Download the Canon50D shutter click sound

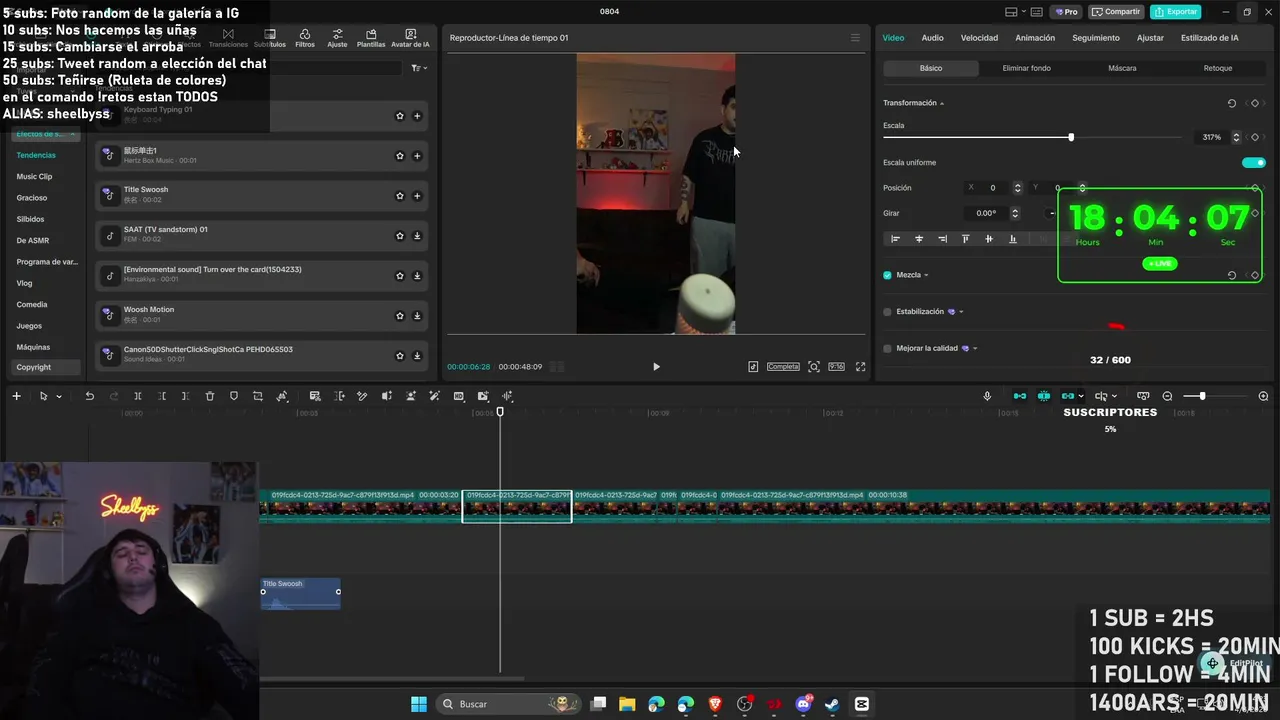pyautogui.click(x=417, y=356)
